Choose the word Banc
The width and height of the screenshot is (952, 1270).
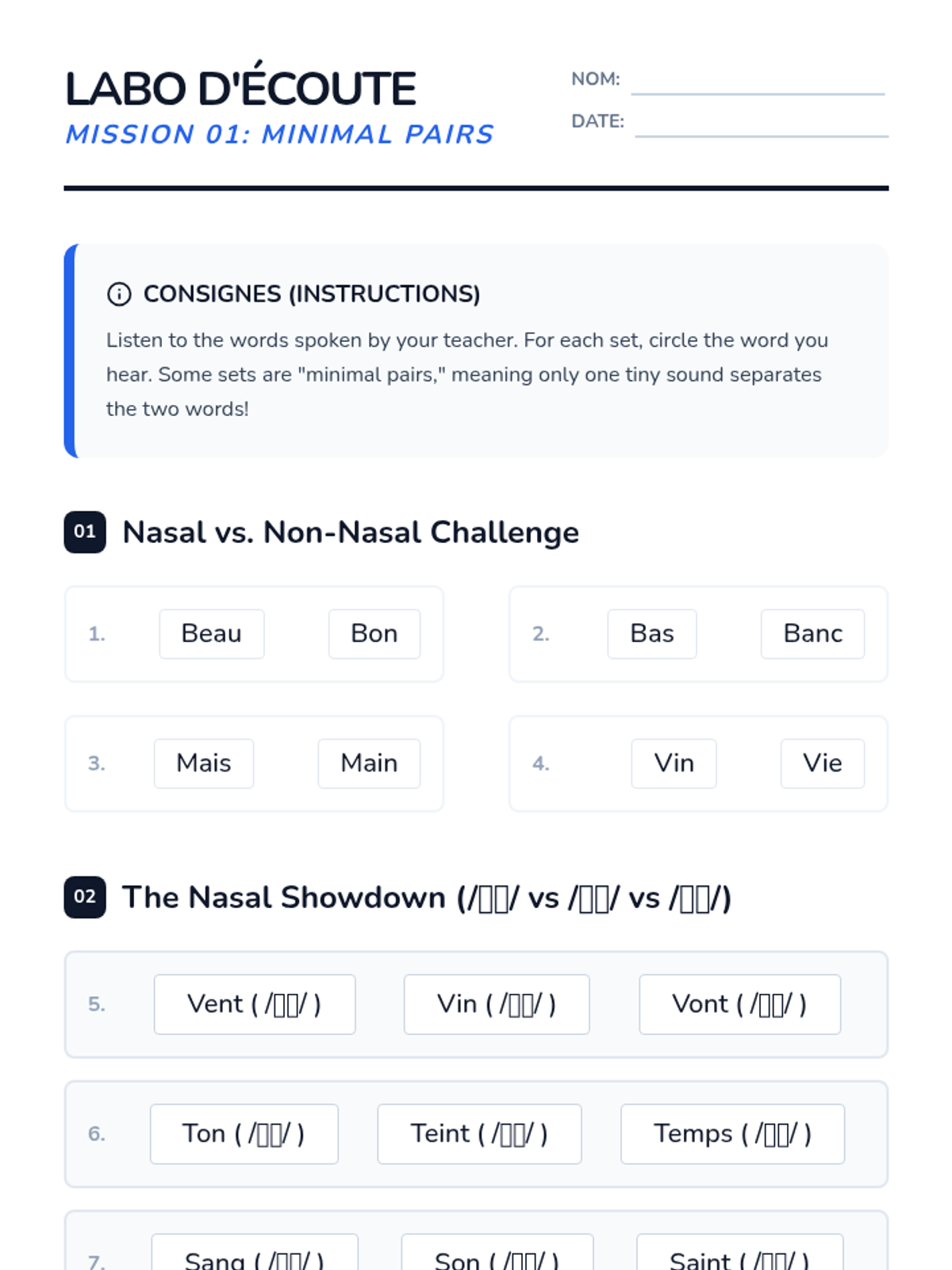click(812, 634)
